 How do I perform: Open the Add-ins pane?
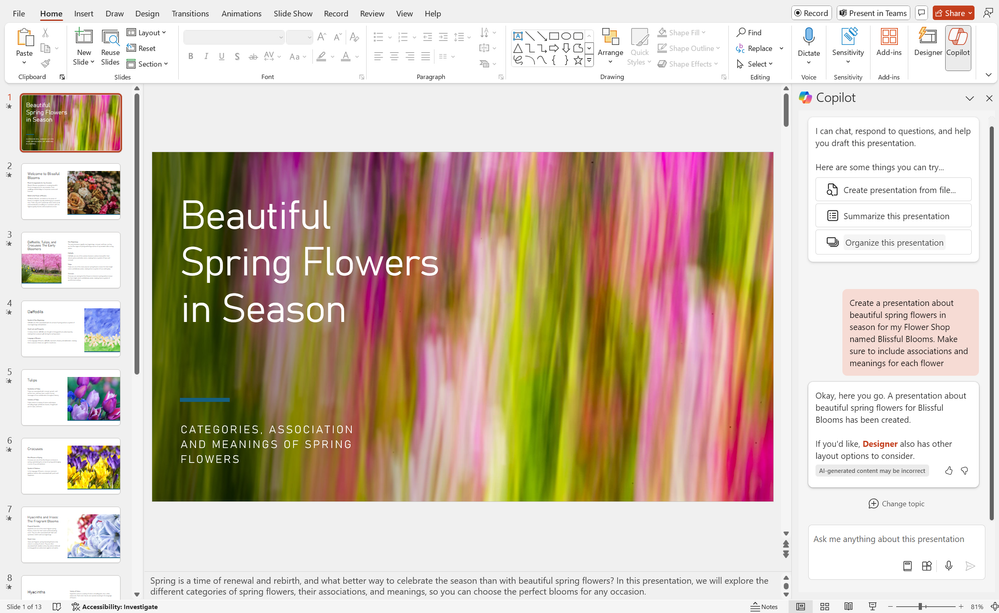(x=892, y=44)
